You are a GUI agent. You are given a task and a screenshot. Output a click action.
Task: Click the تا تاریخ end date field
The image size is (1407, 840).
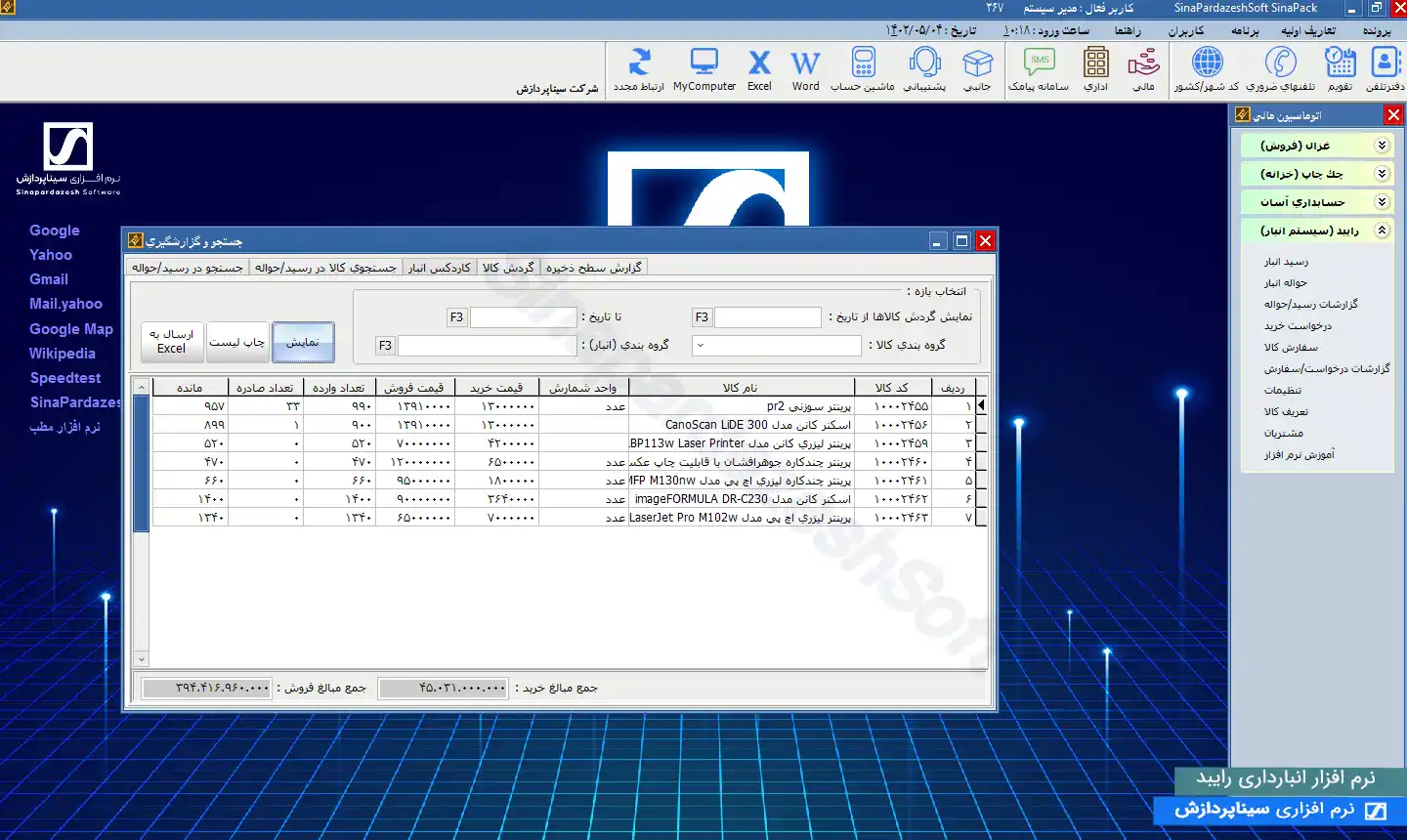(524, 317)
